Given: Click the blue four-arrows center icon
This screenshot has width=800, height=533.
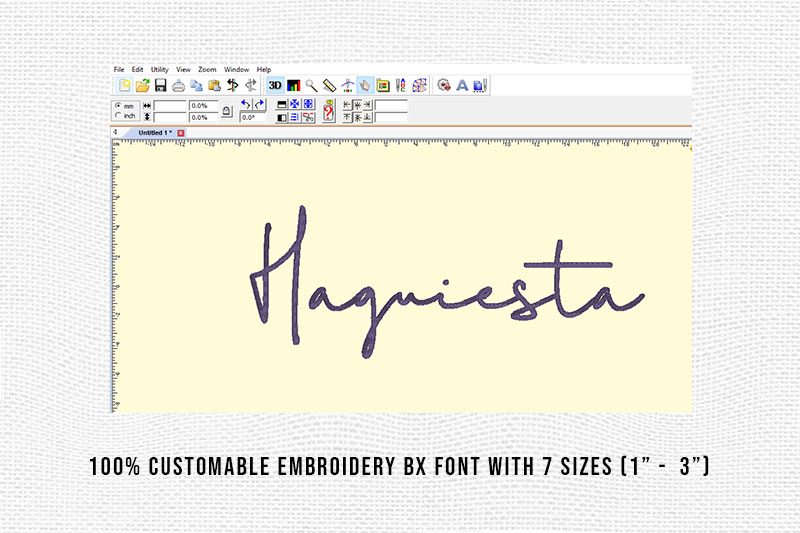Looking at the screenshot, I should pyautogui.click(x=294, y=105).
